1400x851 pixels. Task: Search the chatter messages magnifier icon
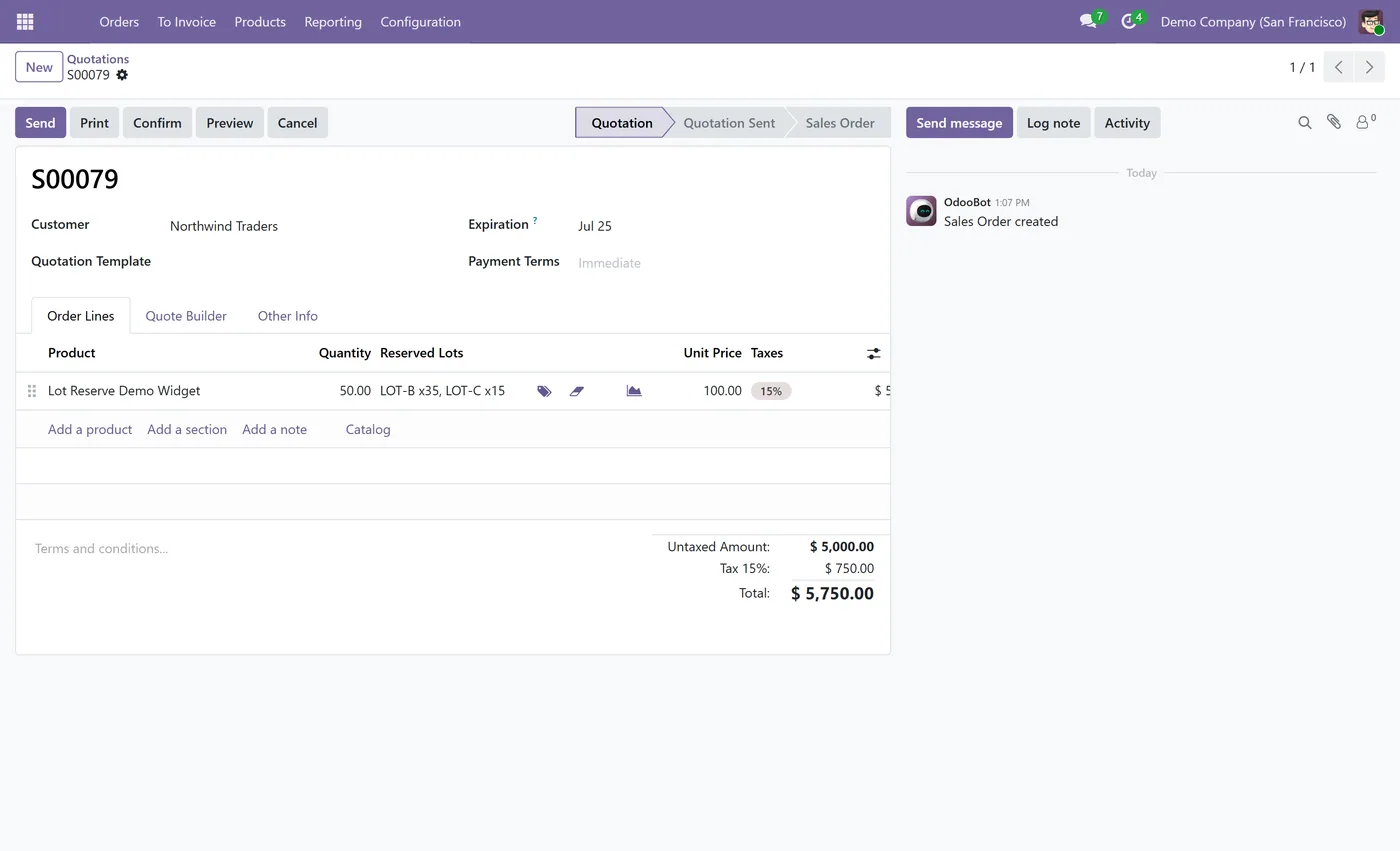pyautogui.click(x=1305, y=123)
